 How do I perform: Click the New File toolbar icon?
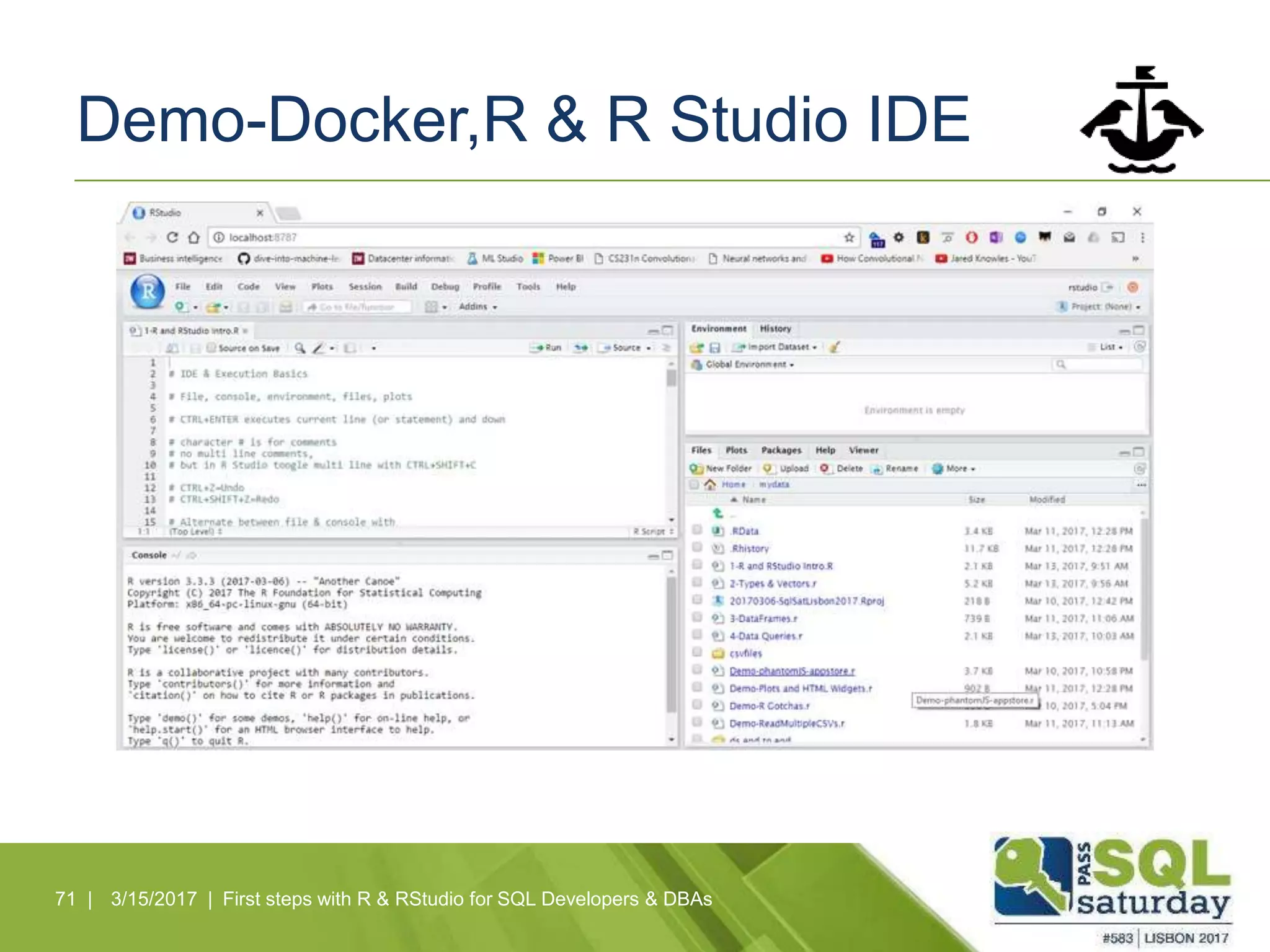[x=180, y=307]
